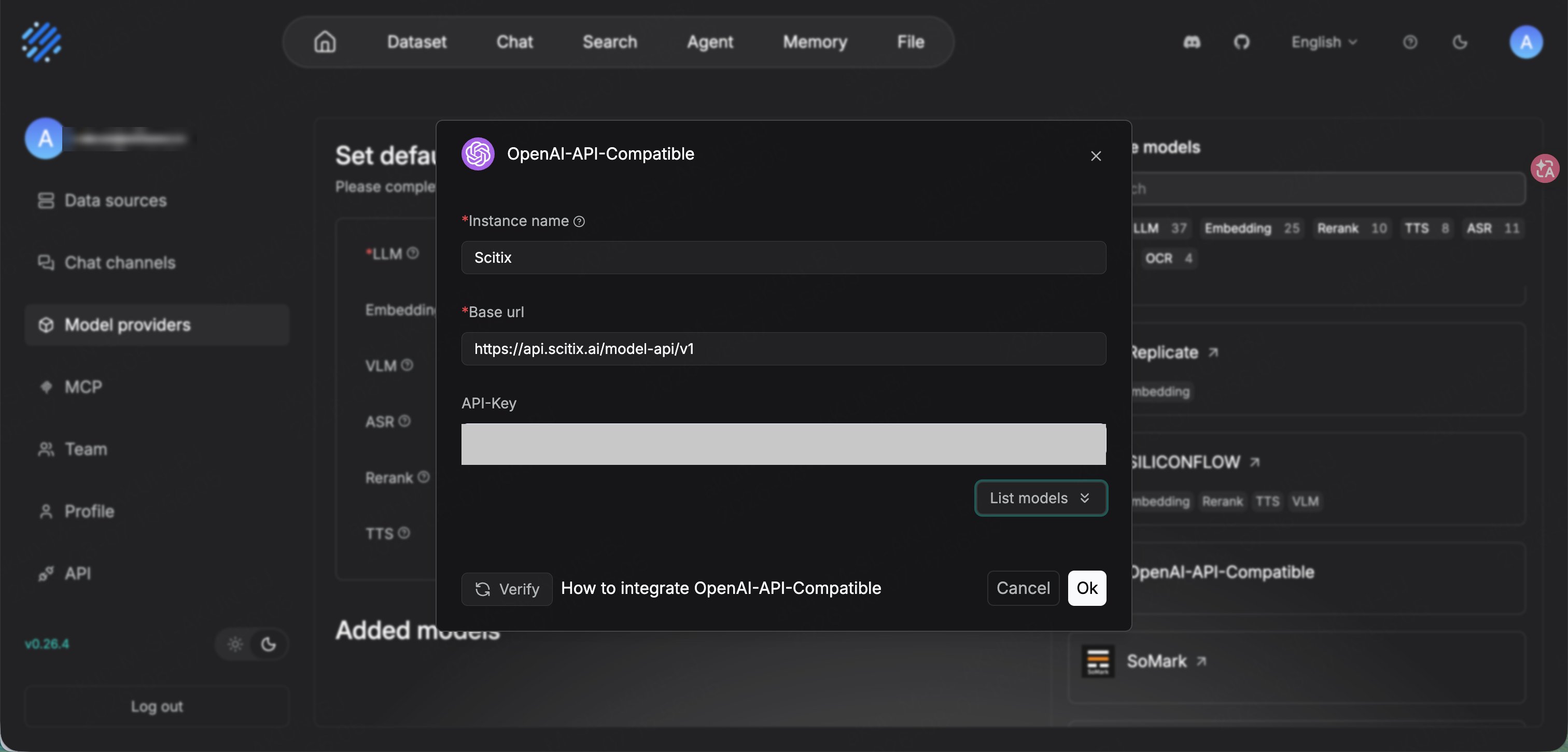Open the Search tab
The height and width of the screenshot is (752, 1568).
(609, 42)
